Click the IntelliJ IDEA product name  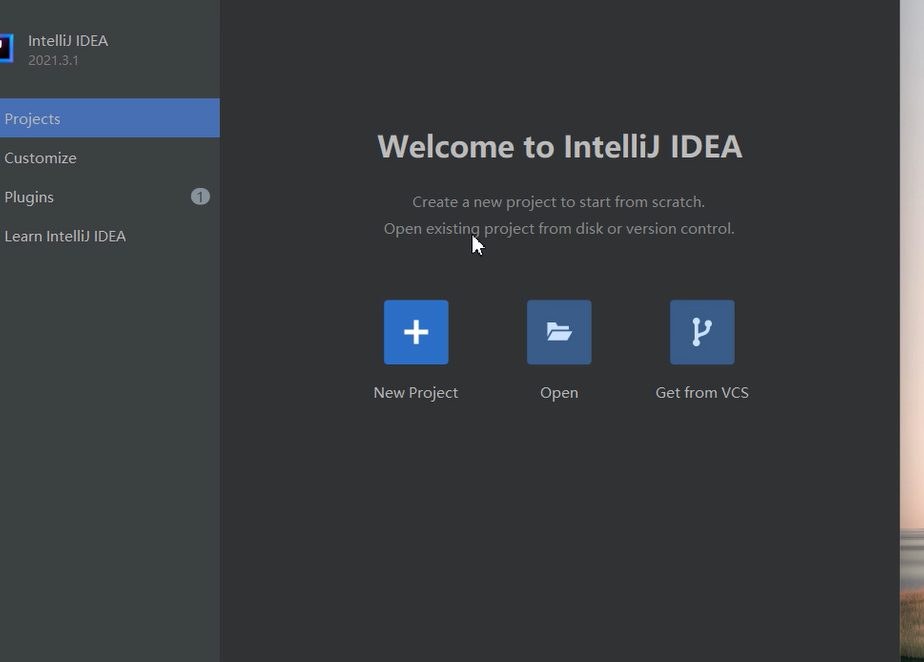coord(68,41)
